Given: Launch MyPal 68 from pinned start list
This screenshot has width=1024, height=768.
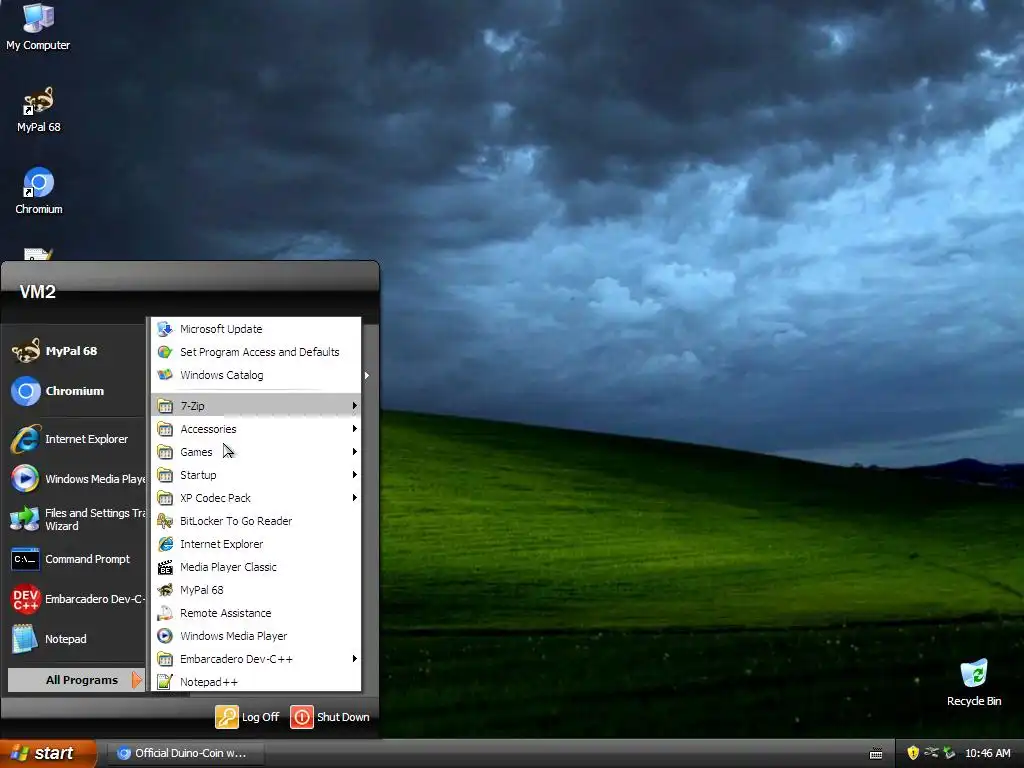Looking at the screenshot, I should [72, 351].
